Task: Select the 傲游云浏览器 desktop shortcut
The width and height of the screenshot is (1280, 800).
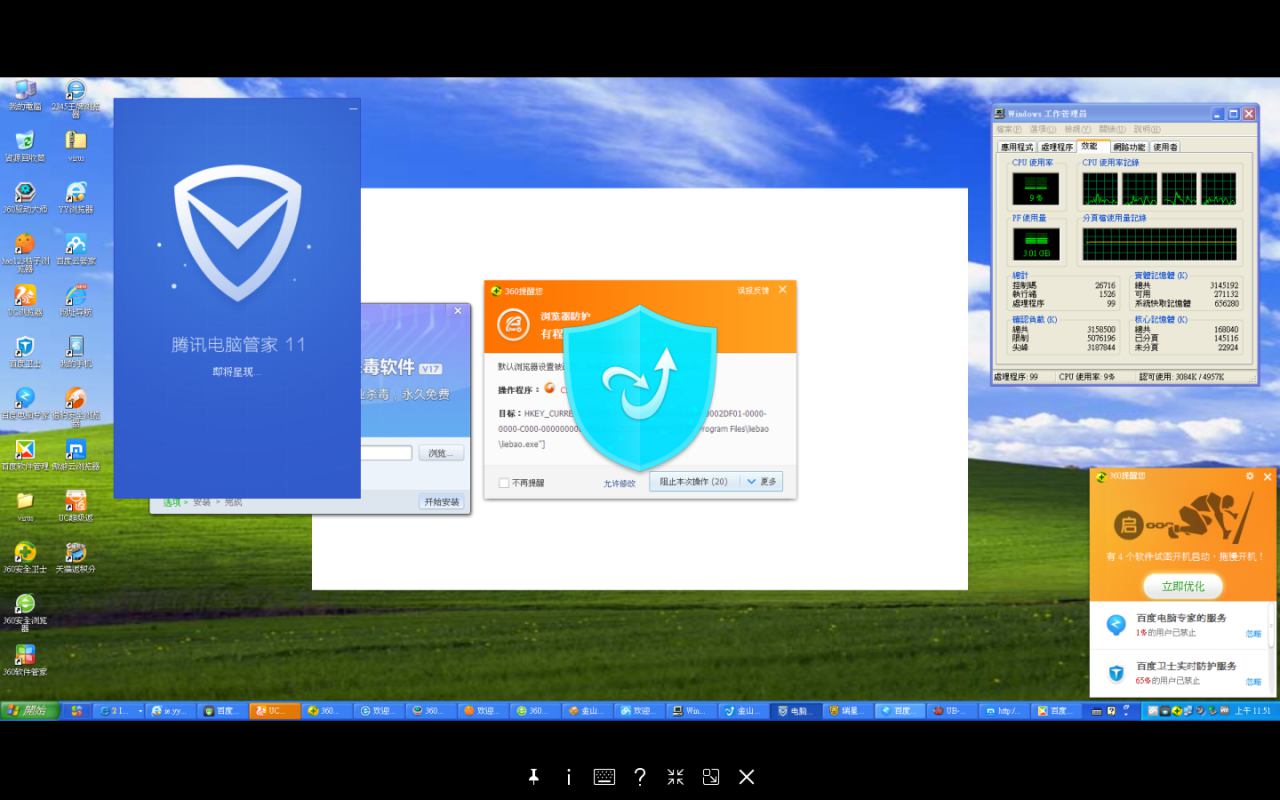Action: 75,456
